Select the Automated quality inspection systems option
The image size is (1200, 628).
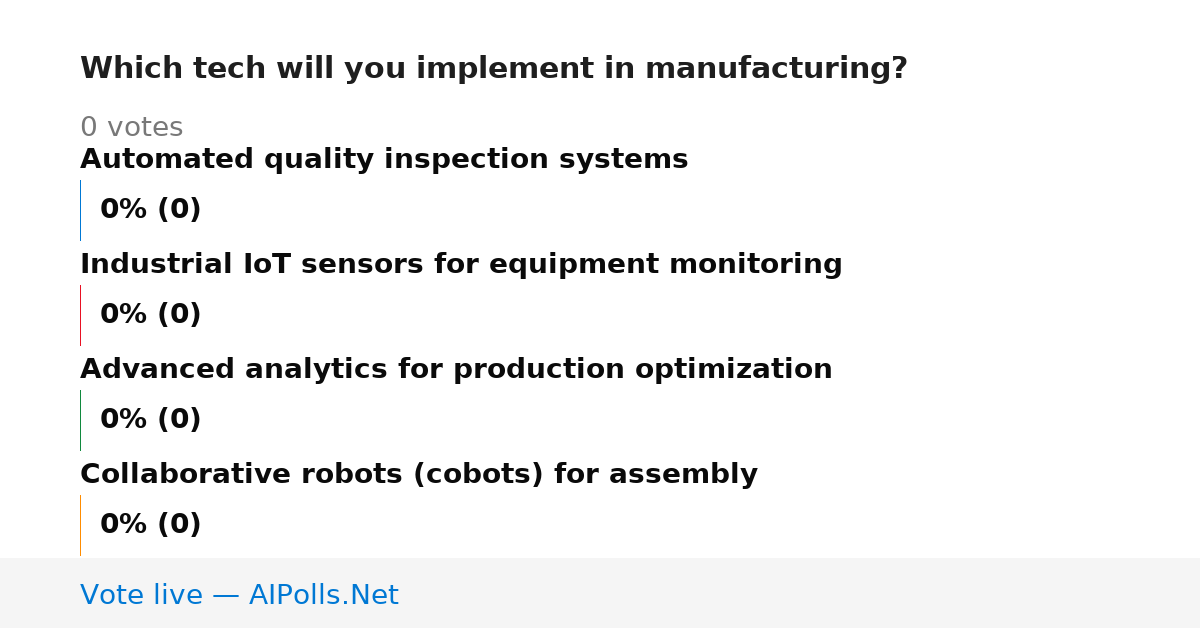[384, 160]
